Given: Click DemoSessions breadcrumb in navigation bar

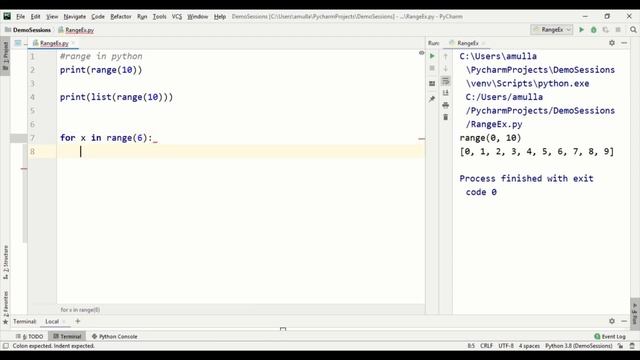Looking at the screenshot, I should tap(28, 30).
